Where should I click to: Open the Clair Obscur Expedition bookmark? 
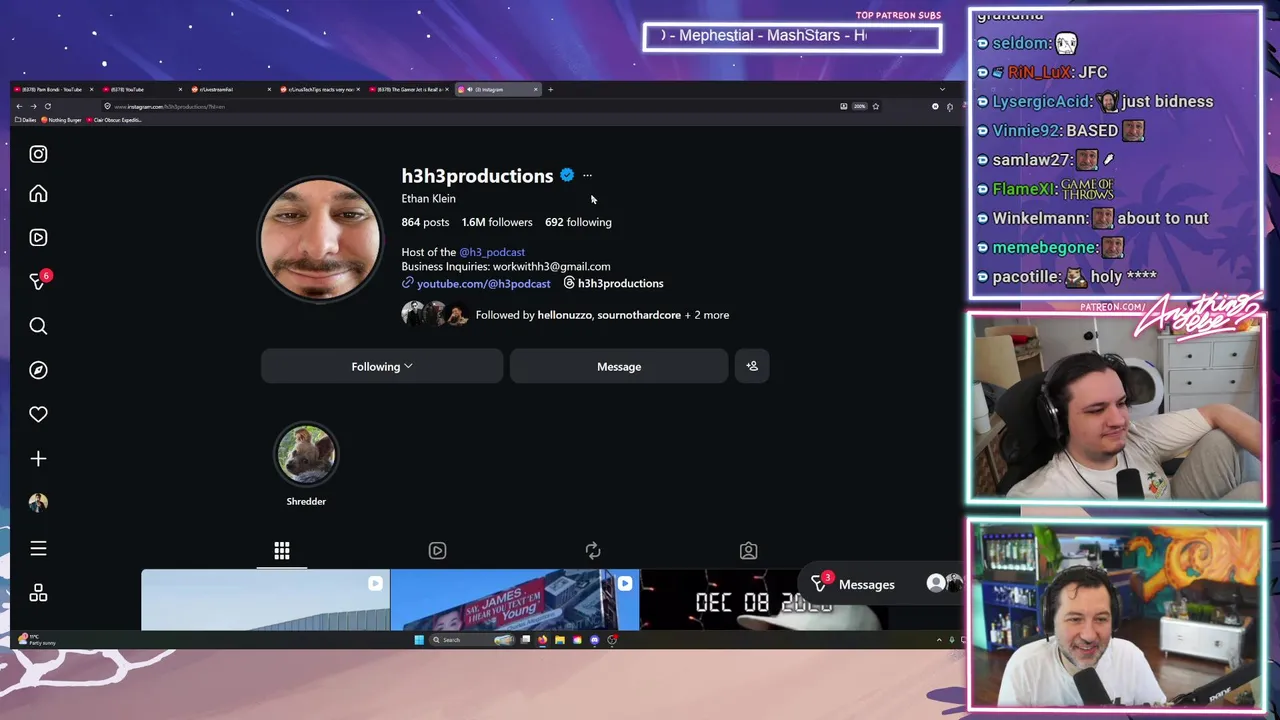coord(114,120)
